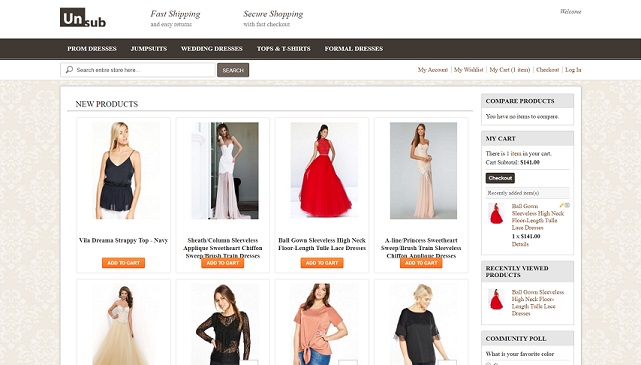
Task: Click red dress thumbnail in My Cart
Action: coord(496,213)
